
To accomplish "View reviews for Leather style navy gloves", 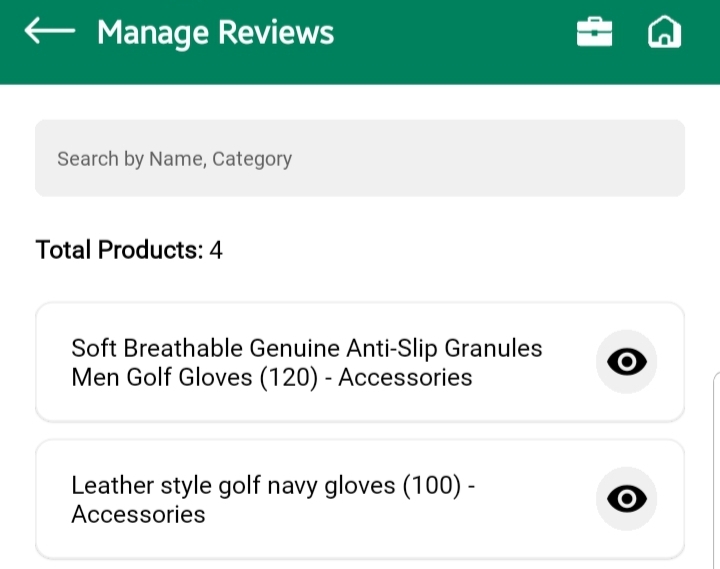I will click(x=627, y=499).
